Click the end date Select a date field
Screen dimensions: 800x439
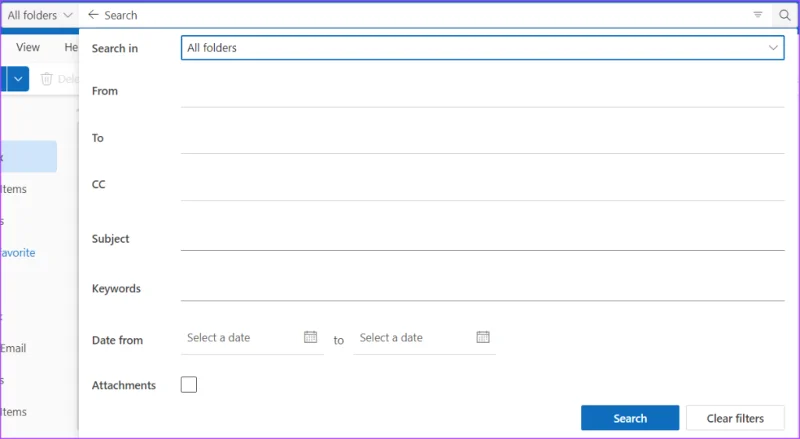pyautogui.click(x=424, y=338)
